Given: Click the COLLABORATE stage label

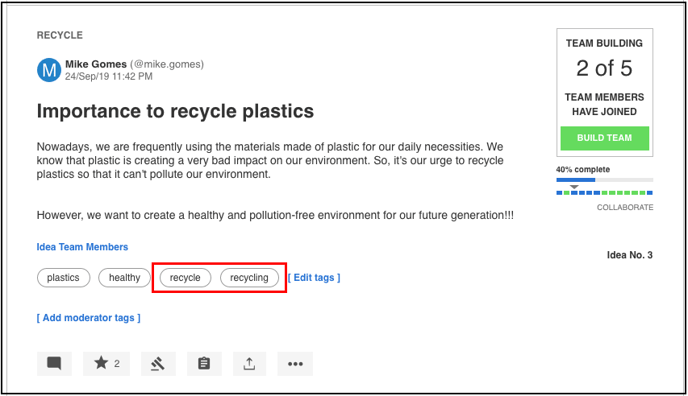Looking at the screenshot, I should [x=625, y=207].
